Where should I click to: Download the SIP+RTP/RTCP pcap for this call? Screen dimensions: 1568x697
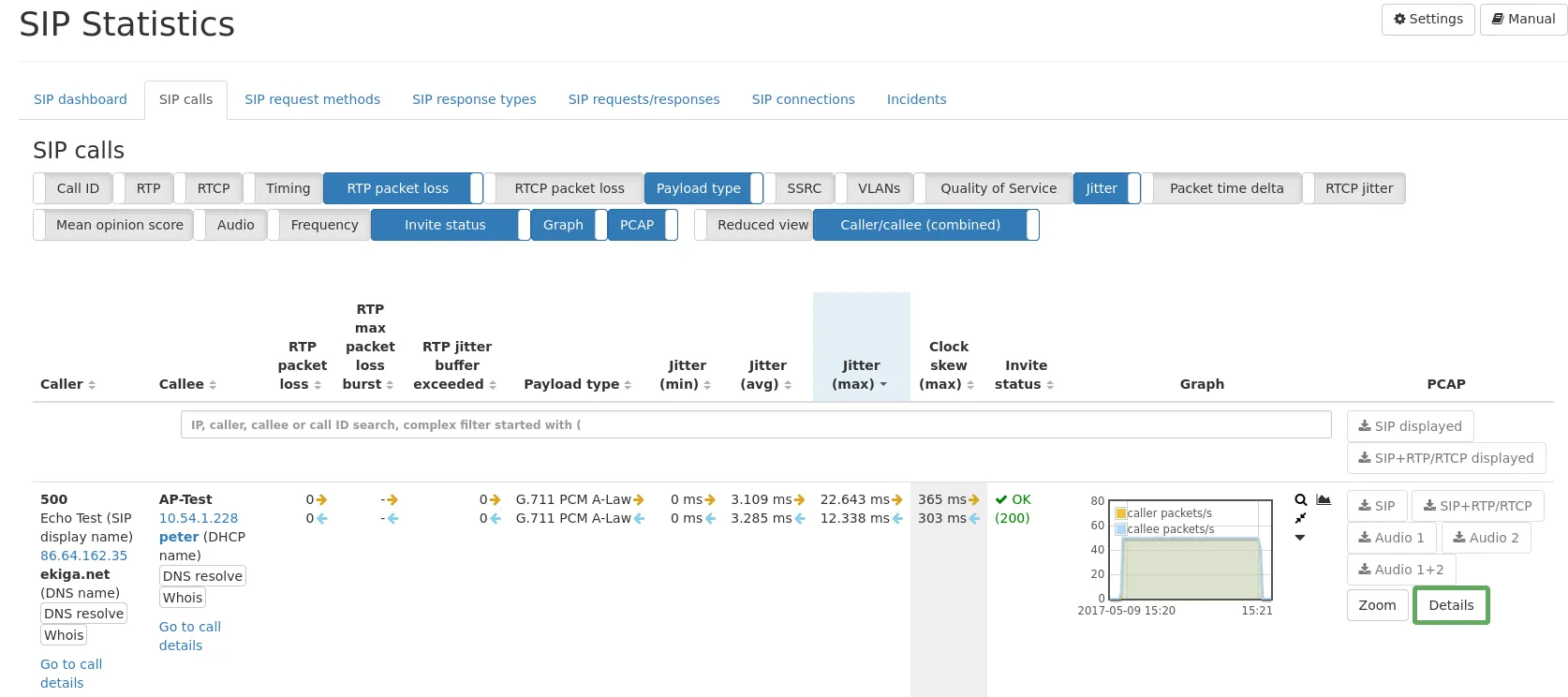(1477, 506)
